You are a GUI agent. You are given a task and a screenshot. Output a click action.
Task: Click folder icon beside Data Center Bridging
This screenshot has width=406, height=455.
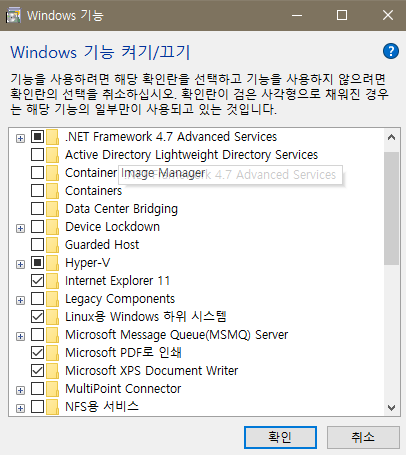(53, 209)
